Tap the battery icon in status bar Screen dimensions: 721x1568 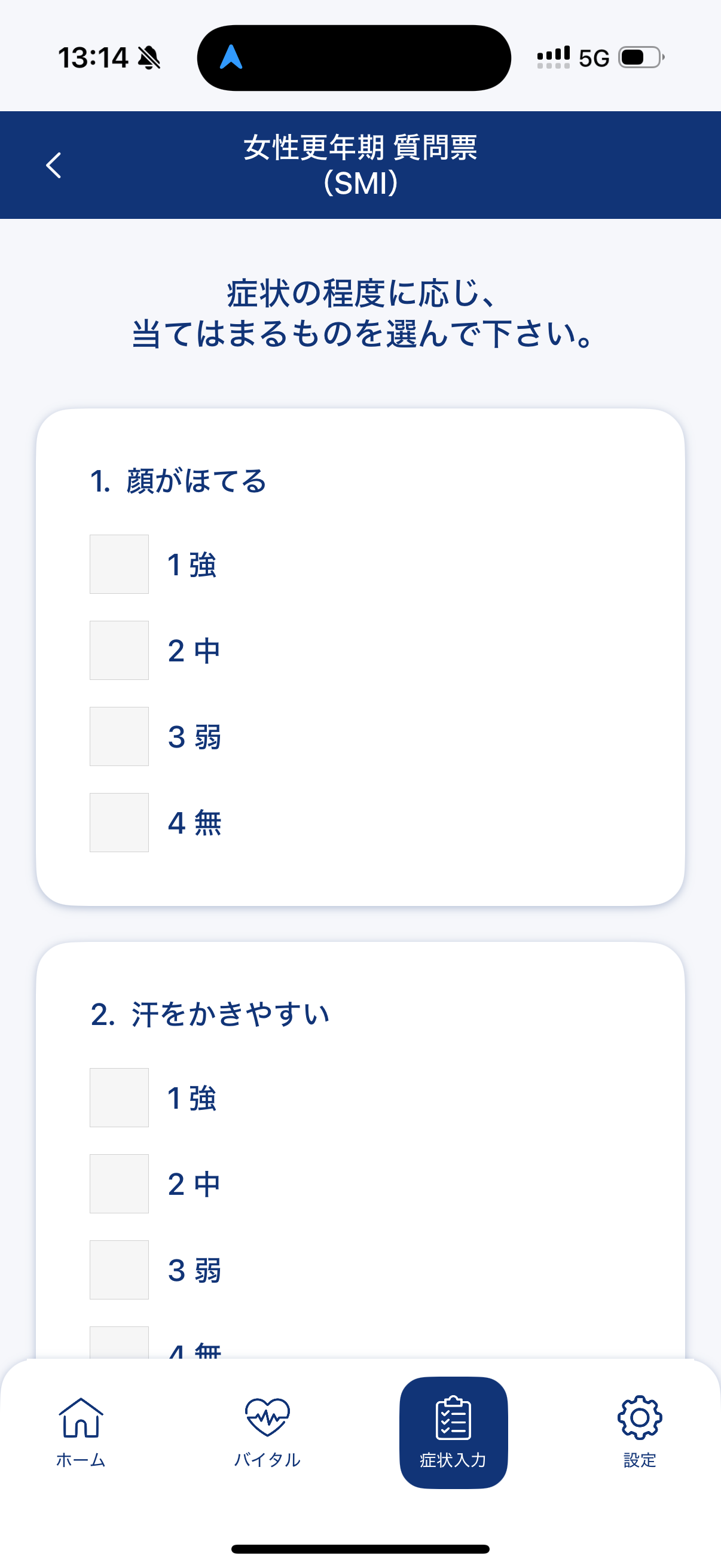click(641, 58)
